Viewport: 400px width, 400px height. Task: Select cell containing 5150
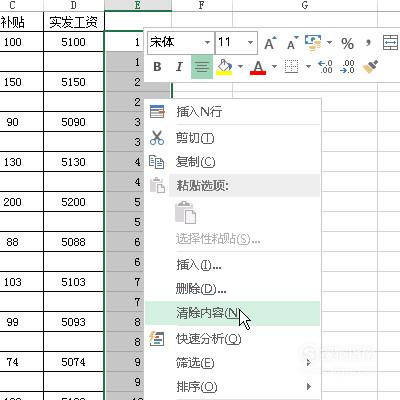pos(74,82)
